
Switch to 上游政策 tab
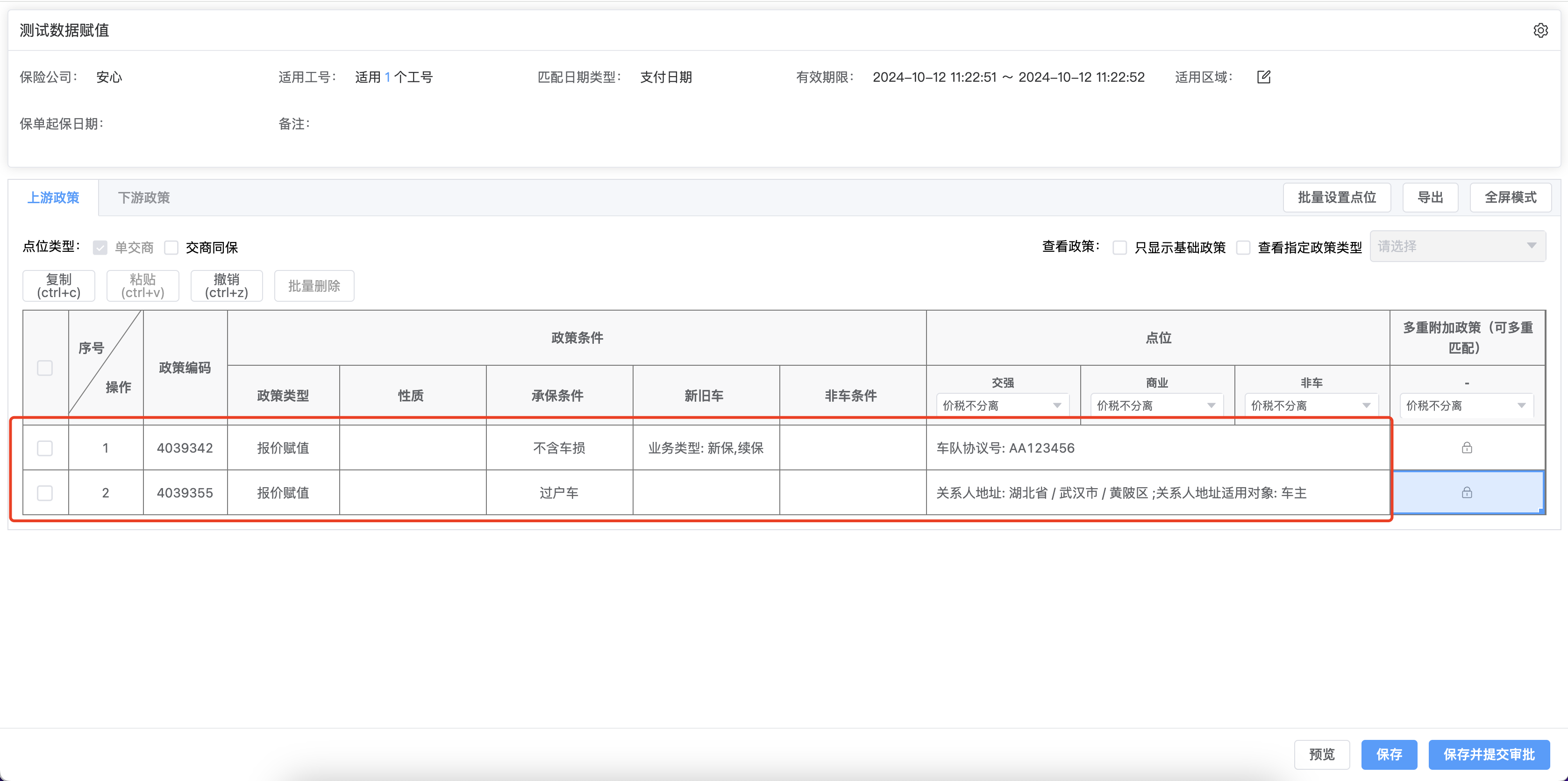coord(54,197)
